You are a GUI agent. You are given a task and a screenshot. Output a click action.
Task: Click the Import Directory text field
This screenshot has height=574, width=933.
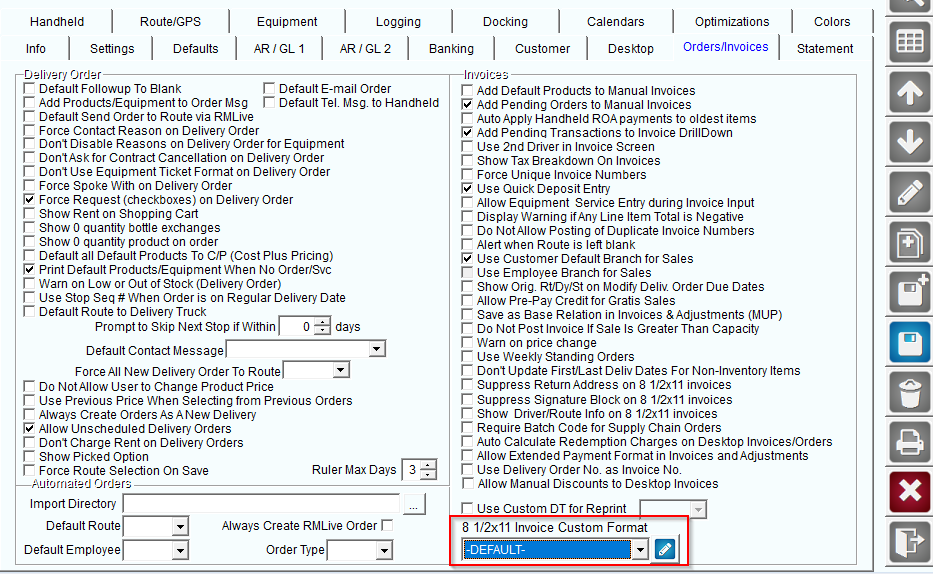click(x=262, y=504)
